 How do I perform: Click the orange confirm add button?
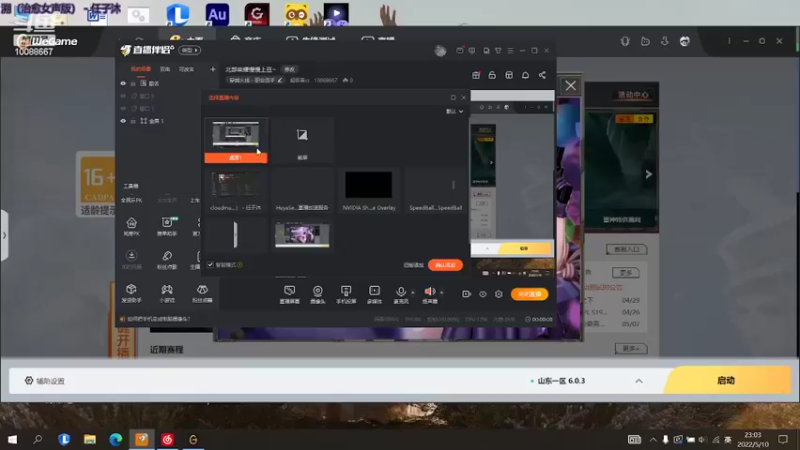click(x=445, y=265)
